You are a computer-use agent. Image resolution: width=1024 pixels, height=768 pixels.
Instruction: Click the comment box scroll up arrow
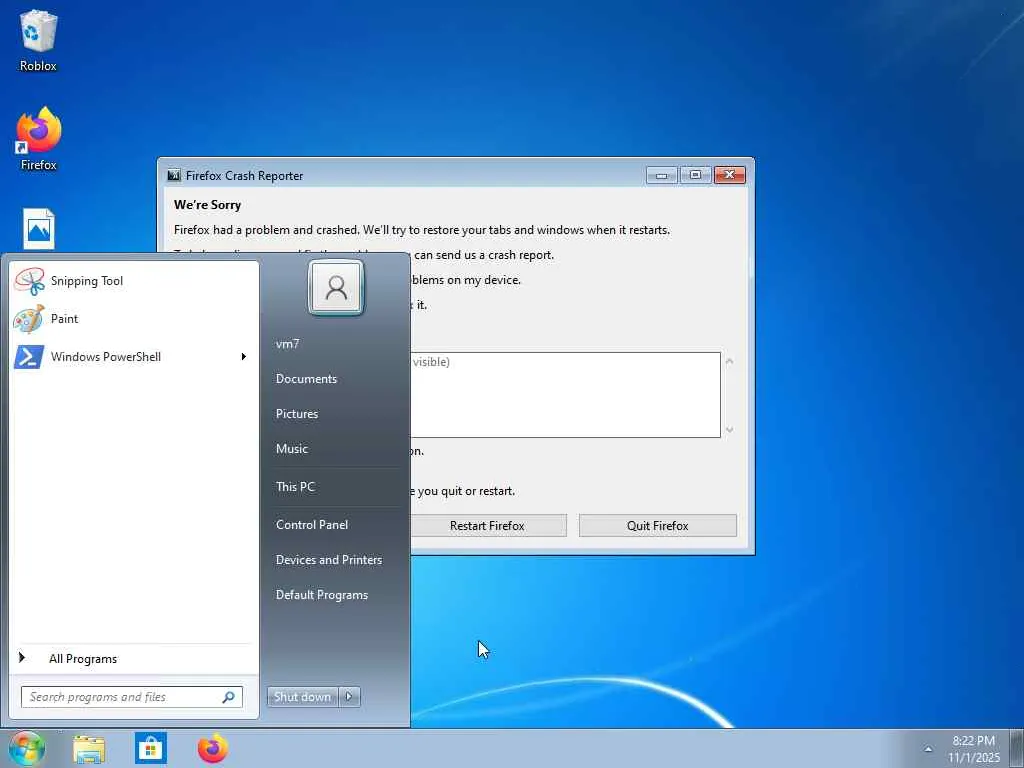(729, 361)
